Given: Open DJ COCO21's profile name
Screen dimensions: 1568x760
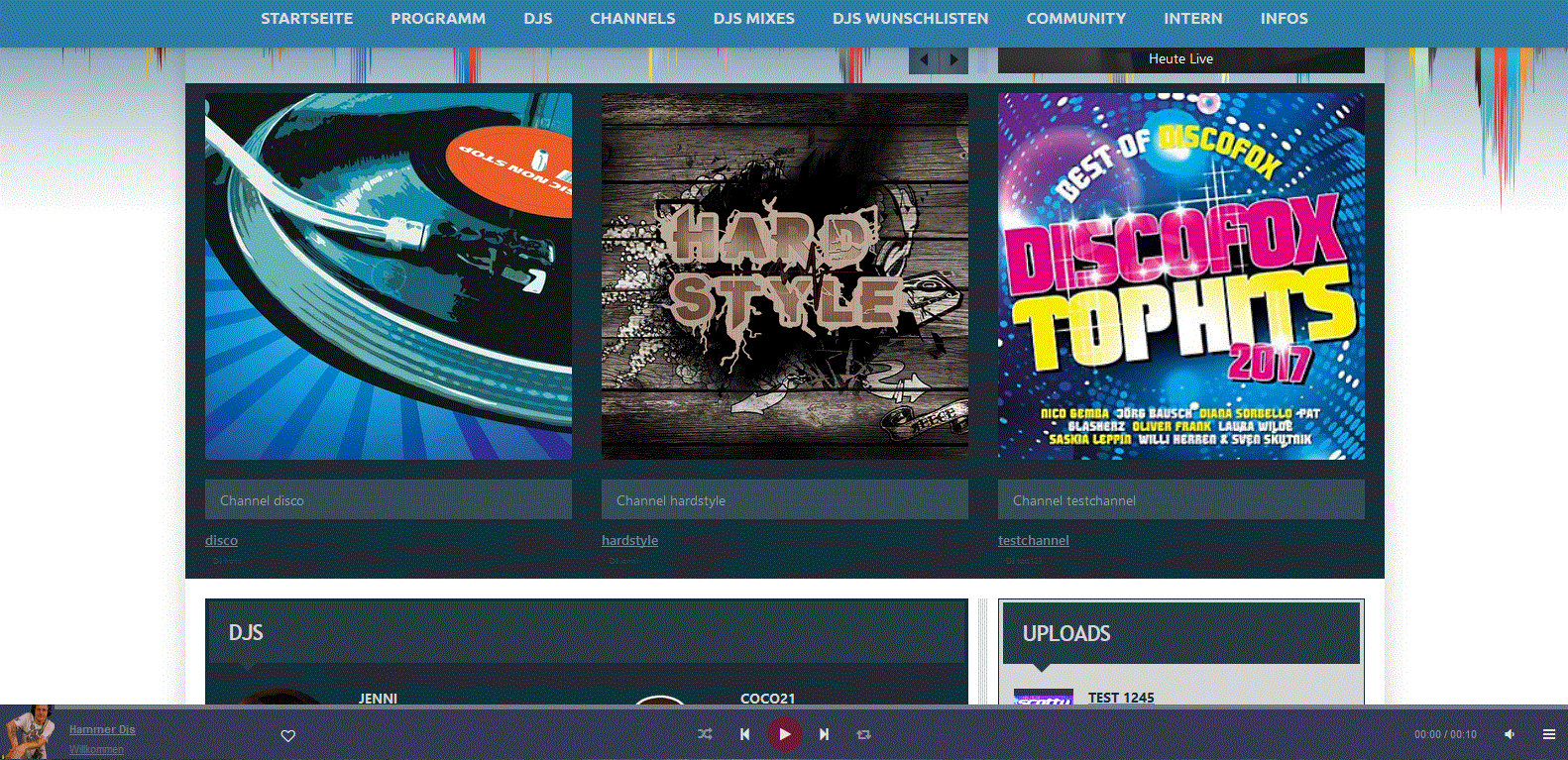Looking at the screenshot, I should point(767,698).
